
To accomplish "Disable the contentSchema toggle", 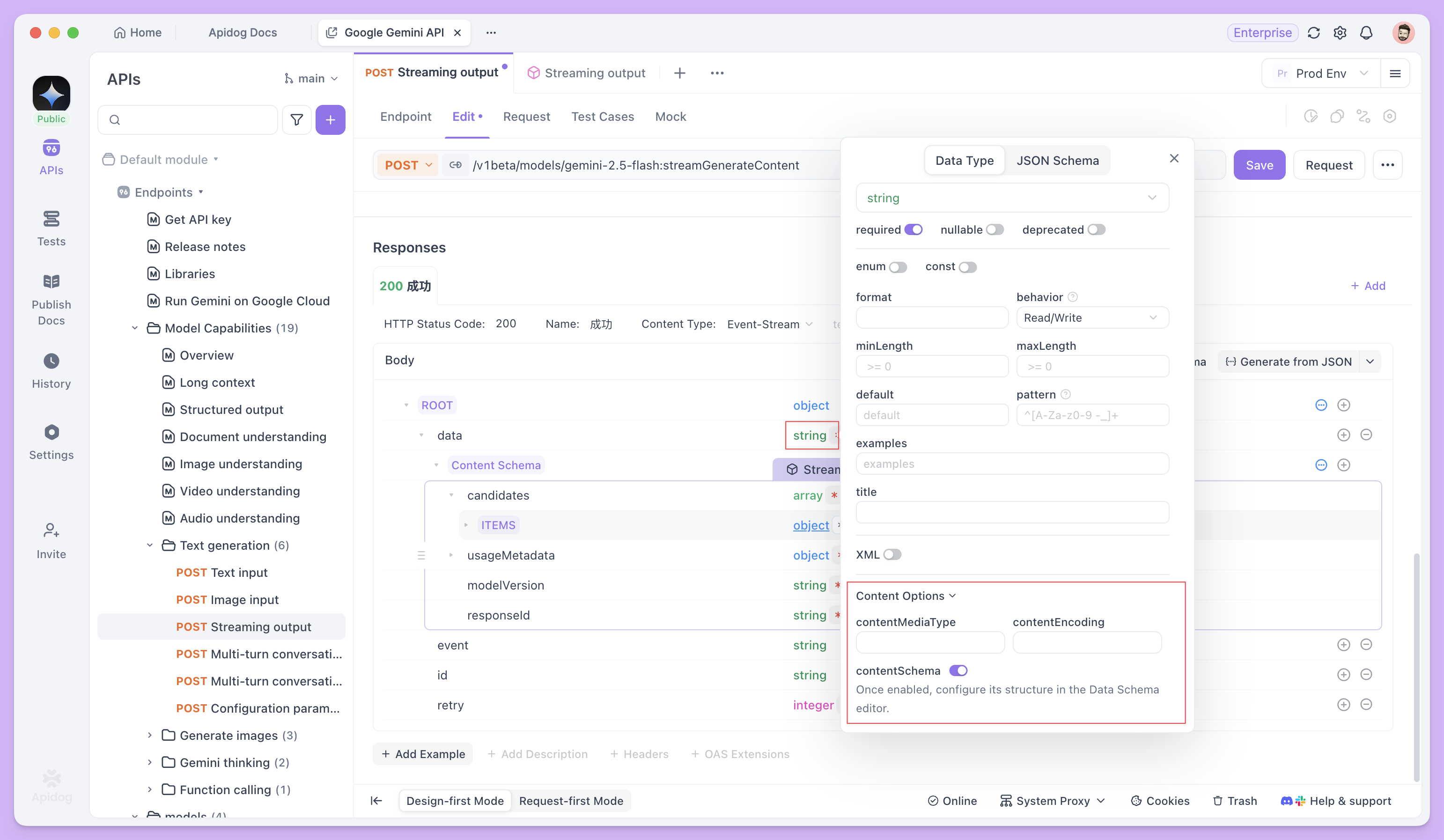I will pos(958,671).
